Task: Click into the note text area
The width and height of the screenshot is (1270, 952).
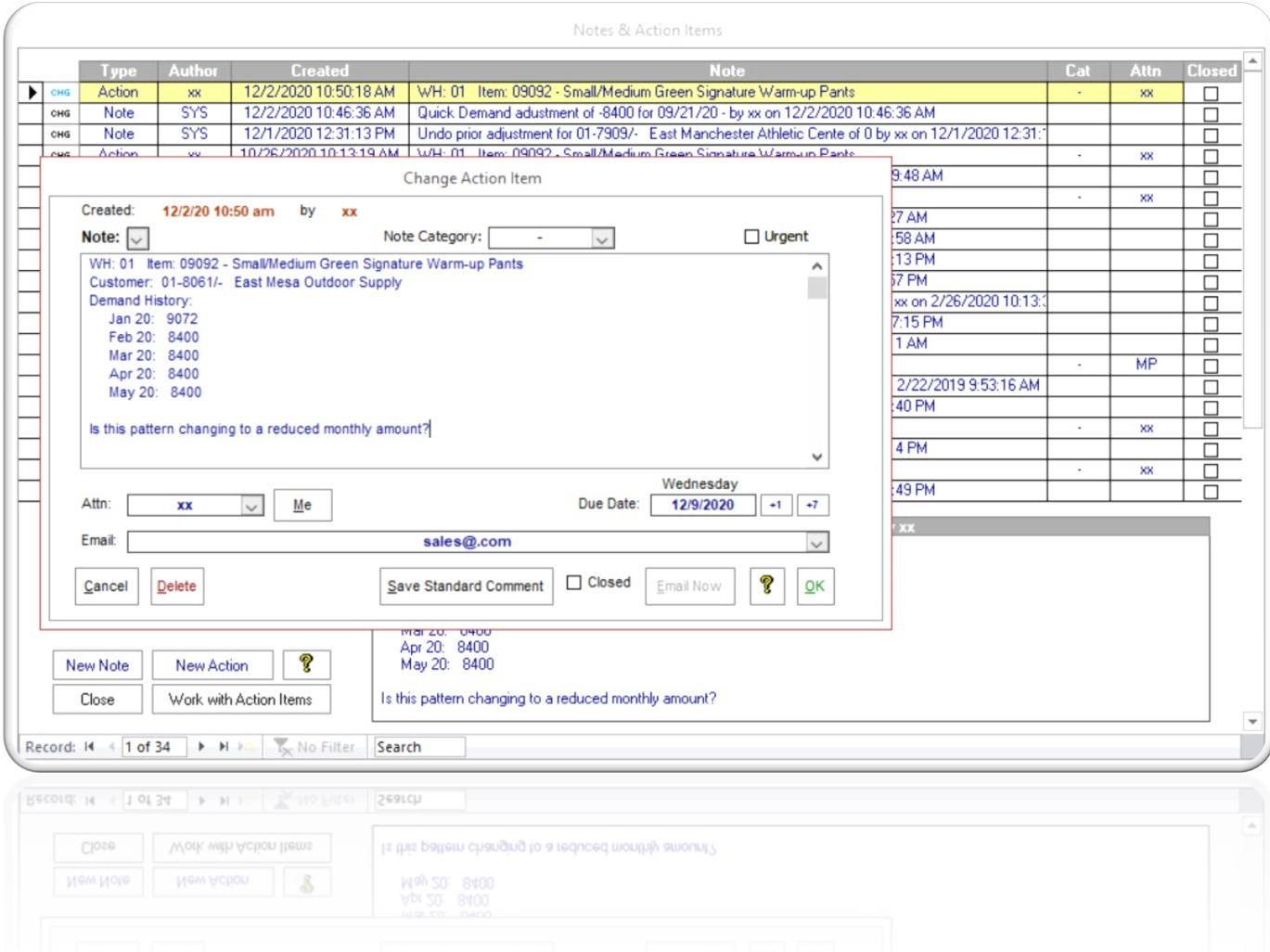Action: [445, 360]
